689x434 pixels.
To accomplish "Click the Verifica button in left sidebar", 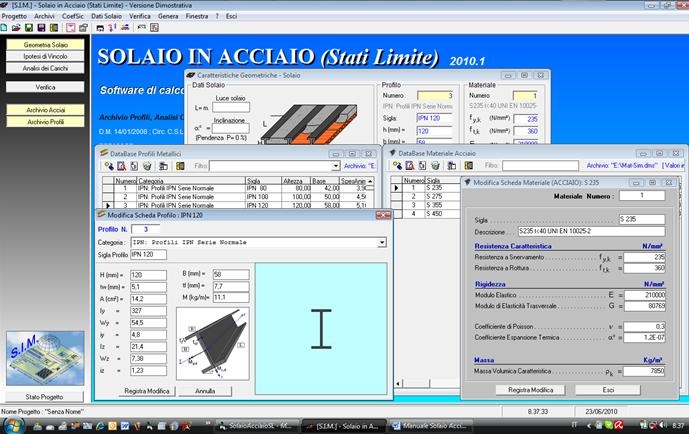I will pos(45,87).
